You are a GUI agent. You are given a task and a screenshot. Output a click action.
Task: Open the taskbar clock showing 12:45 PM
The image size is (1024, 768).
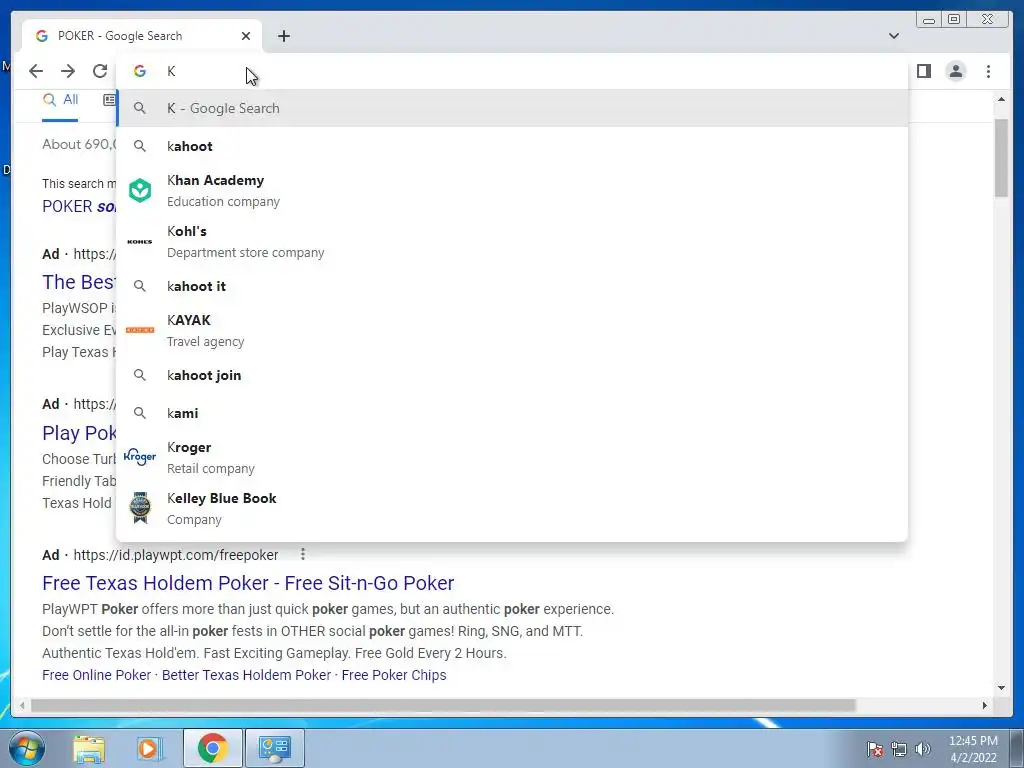[973, 748]
